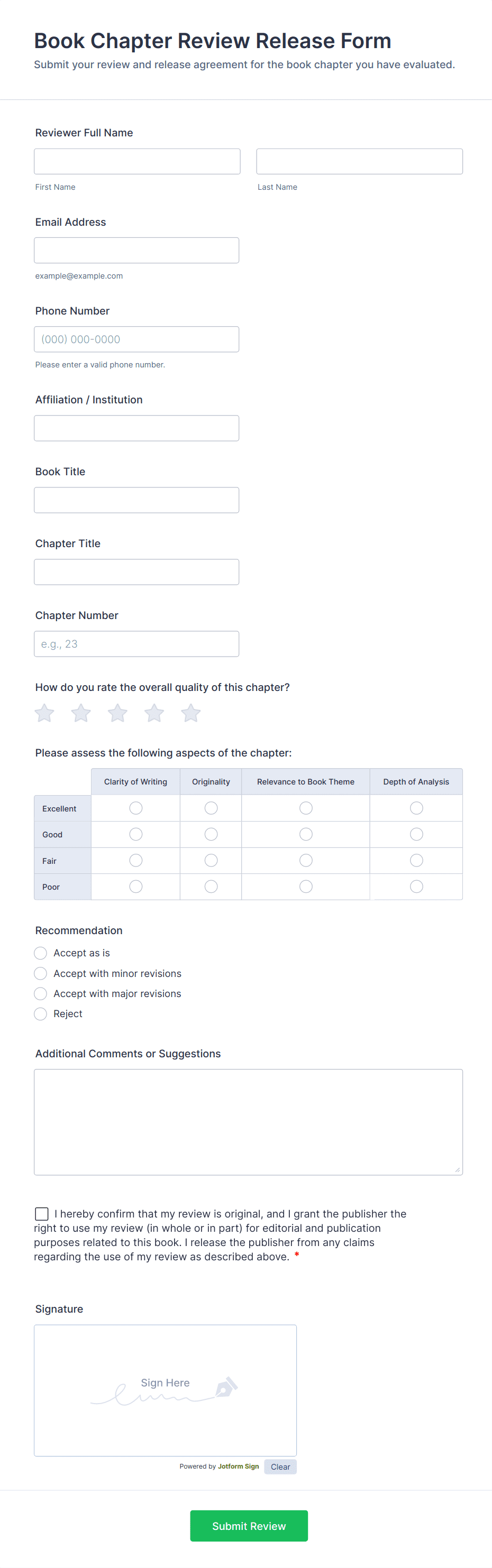
Task: Click into the Additional Comments textarea
Action: pyautogui.click(x=248, y=1121)
